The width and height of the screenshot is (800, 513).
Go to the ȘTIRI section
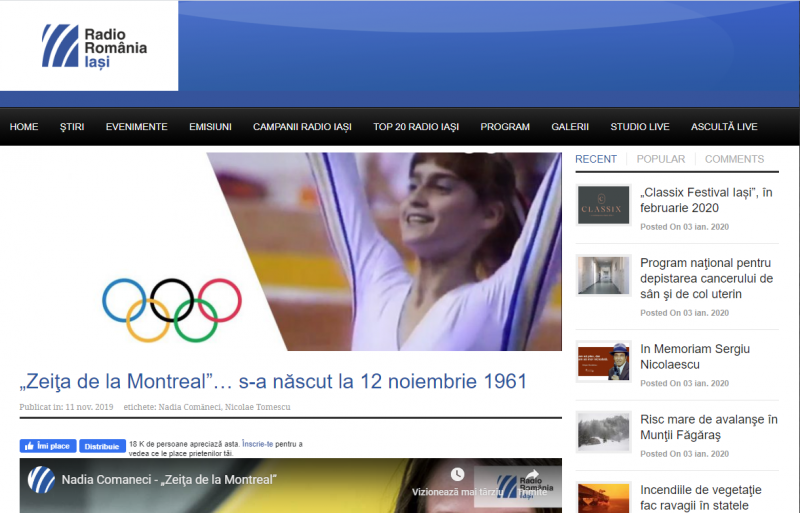[72, 127]
